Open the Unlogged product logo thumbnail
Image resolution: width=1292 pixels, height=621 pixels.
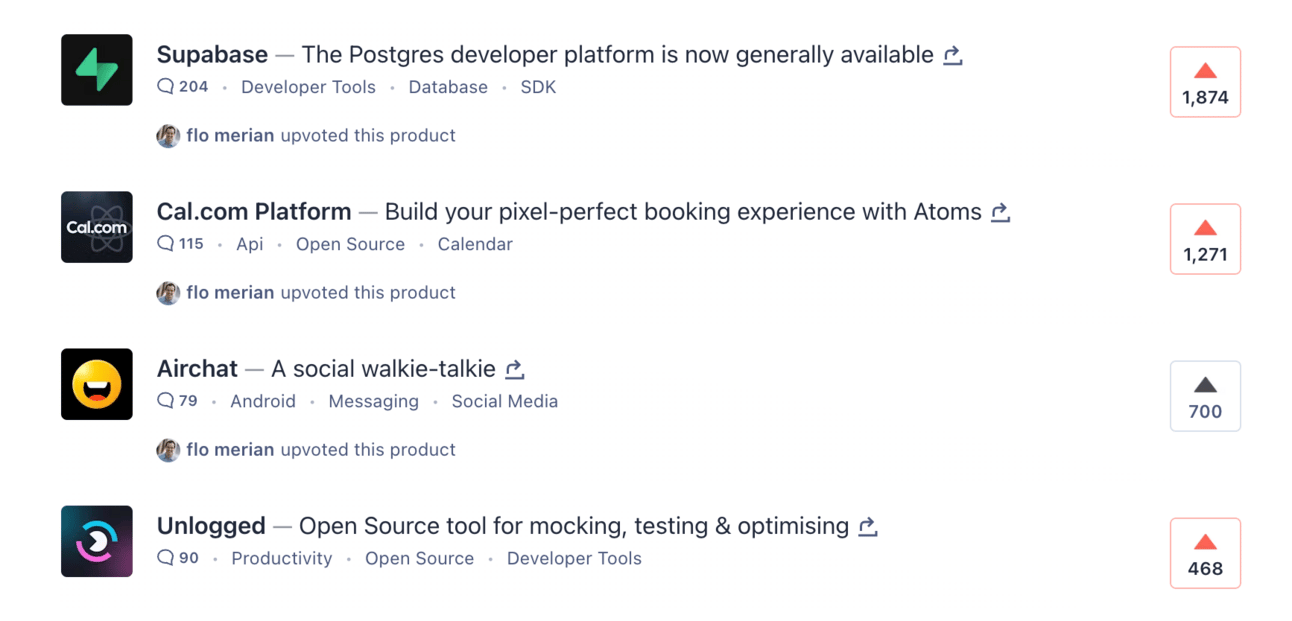click(x=97, y=541)
